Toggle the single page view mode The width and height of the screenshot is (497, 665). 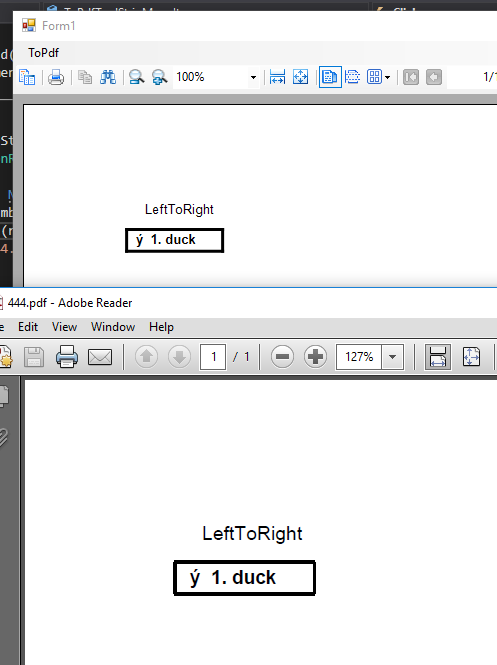(x=330, y=78)
